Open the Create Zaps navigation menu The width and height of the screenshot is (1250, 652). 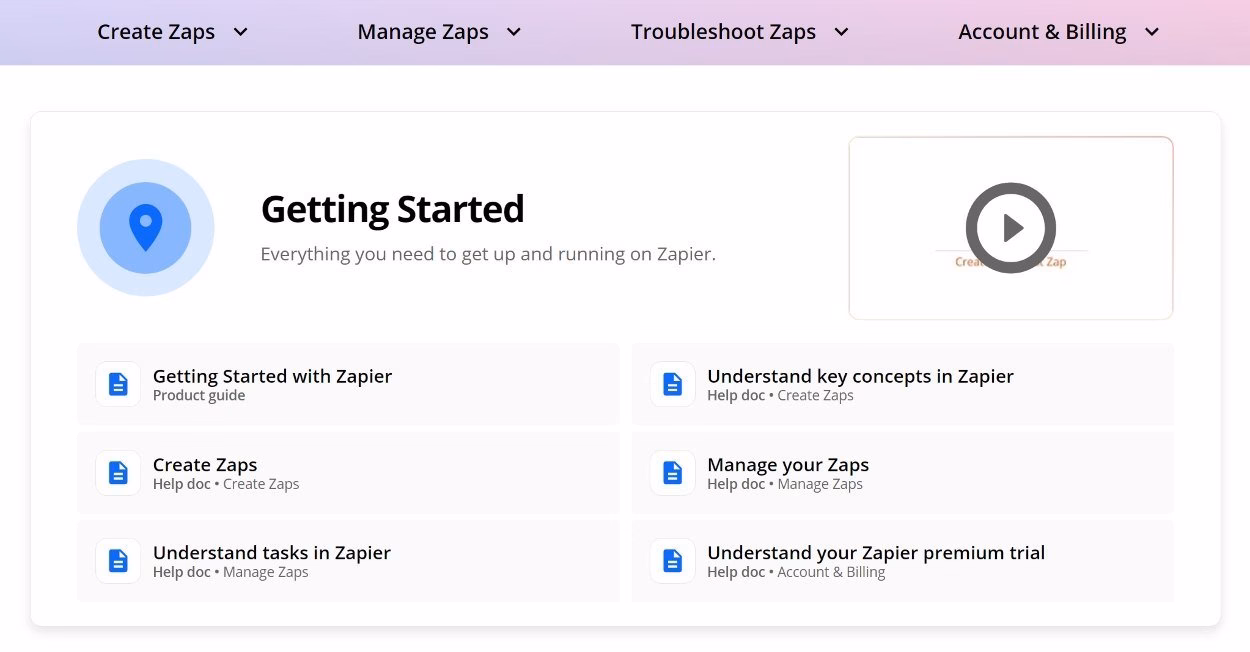click(x=156, y=32)
